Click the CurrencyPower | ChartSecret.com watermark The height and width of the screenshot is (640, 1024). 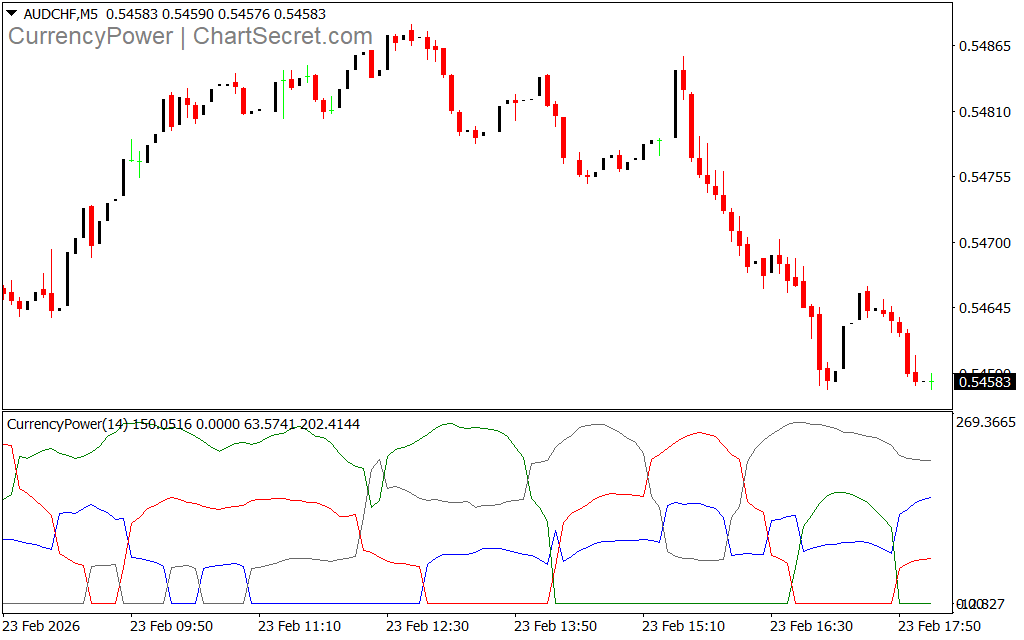point(190,37)
